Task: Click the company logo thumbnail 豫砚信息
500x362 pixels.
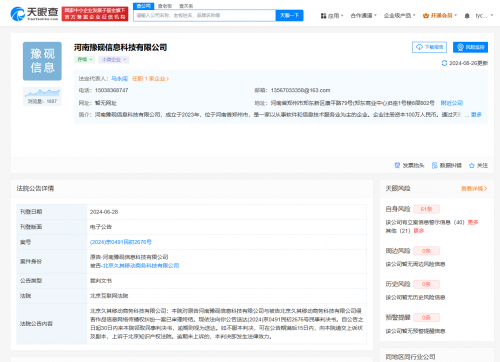Action: tap(42, 61)
